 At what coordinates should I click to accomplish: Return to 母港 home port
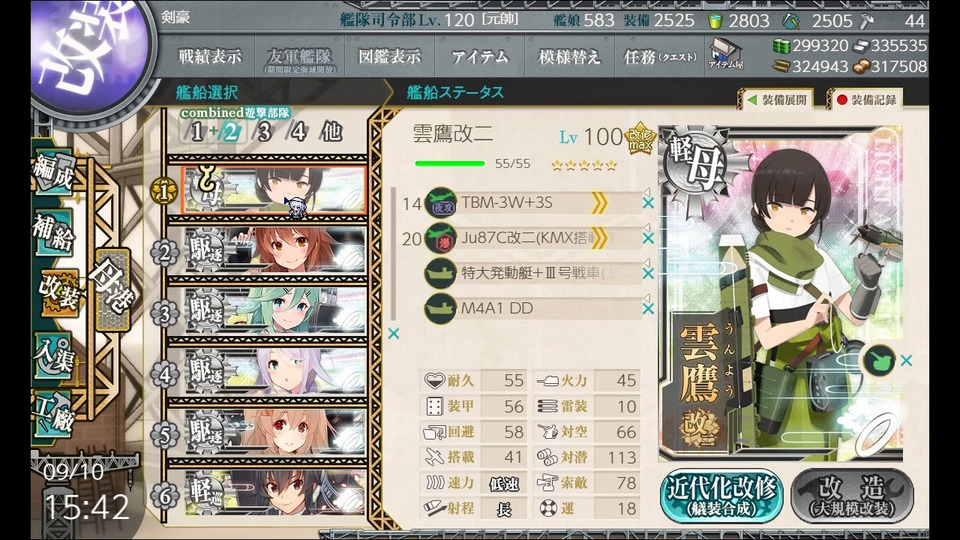(x=112, y=290)
